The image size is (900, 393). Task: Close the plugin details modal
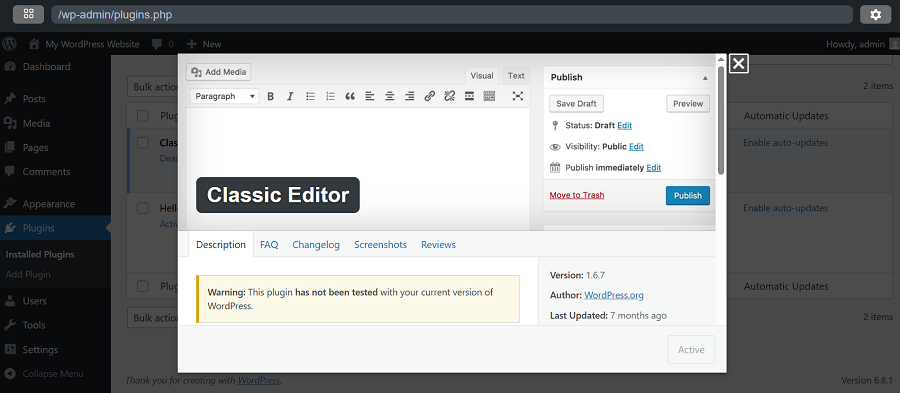pos(739,64)
